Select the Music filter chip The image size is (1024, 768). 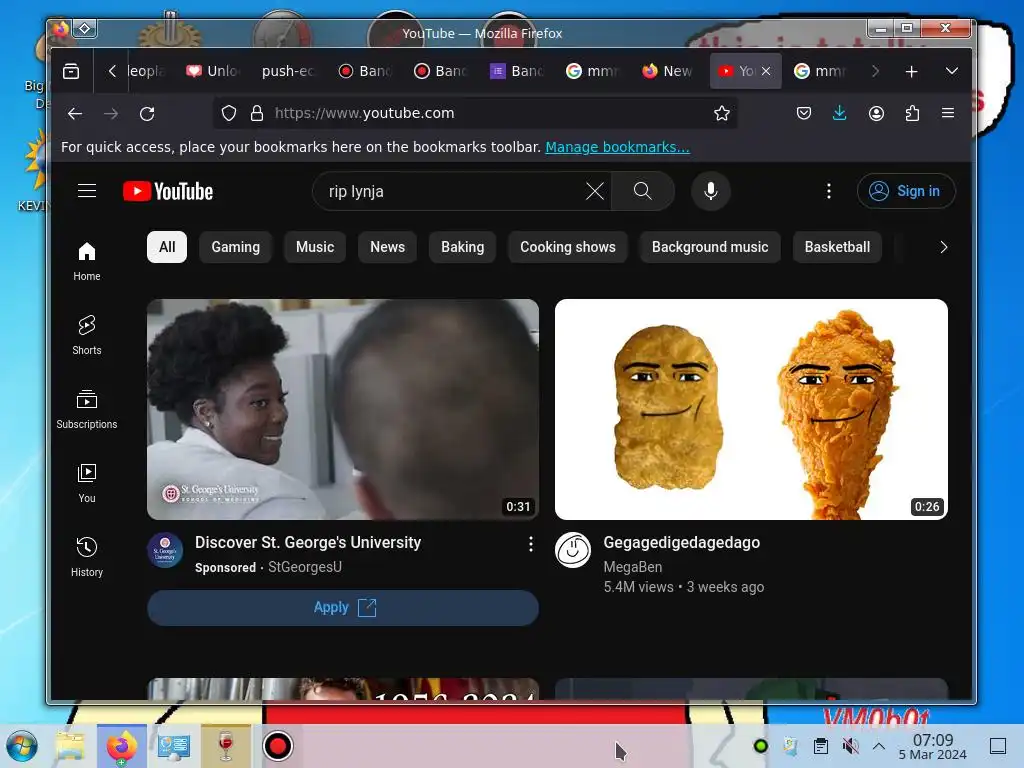coord(315,247)
